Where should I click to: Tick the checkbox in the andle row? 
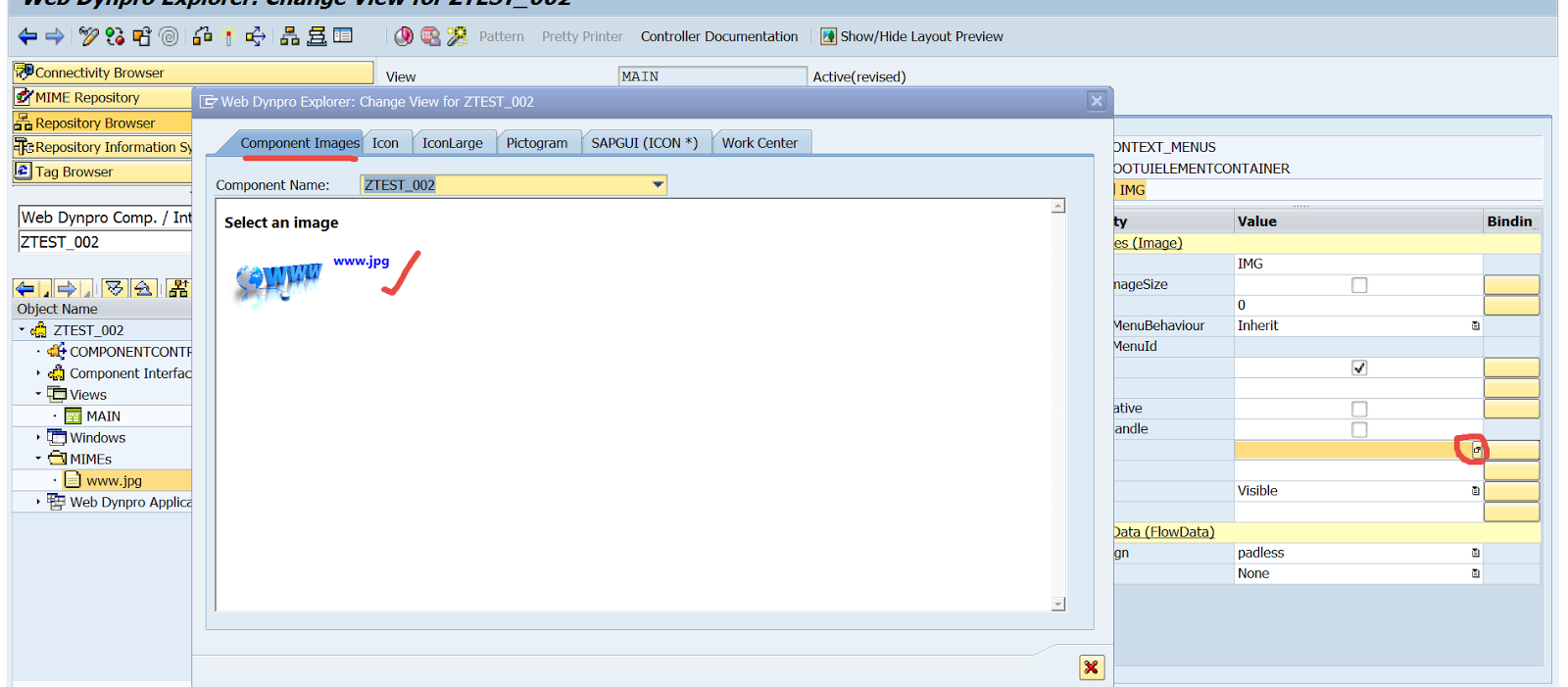(x=1359, y=429)
